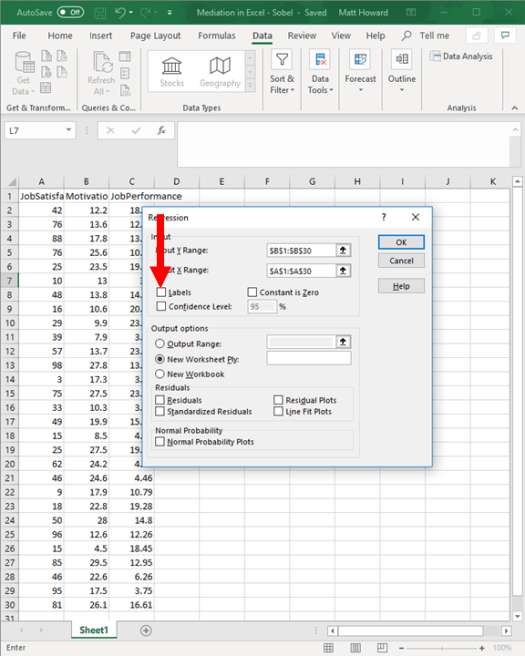
Task: Undo last action with the Undo icon
Action: tap(120, 13)
